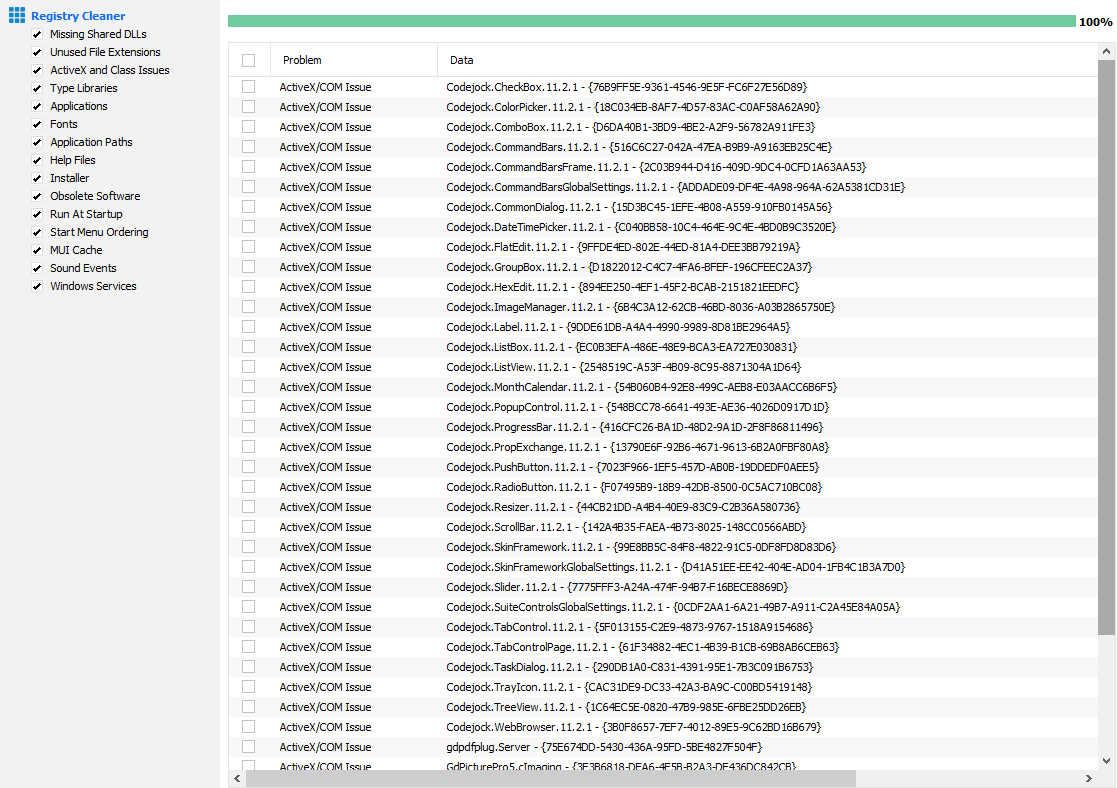Disable the Help Files checkbox
The height and width of the screenshot is (788, 1117).
point(37,160)
